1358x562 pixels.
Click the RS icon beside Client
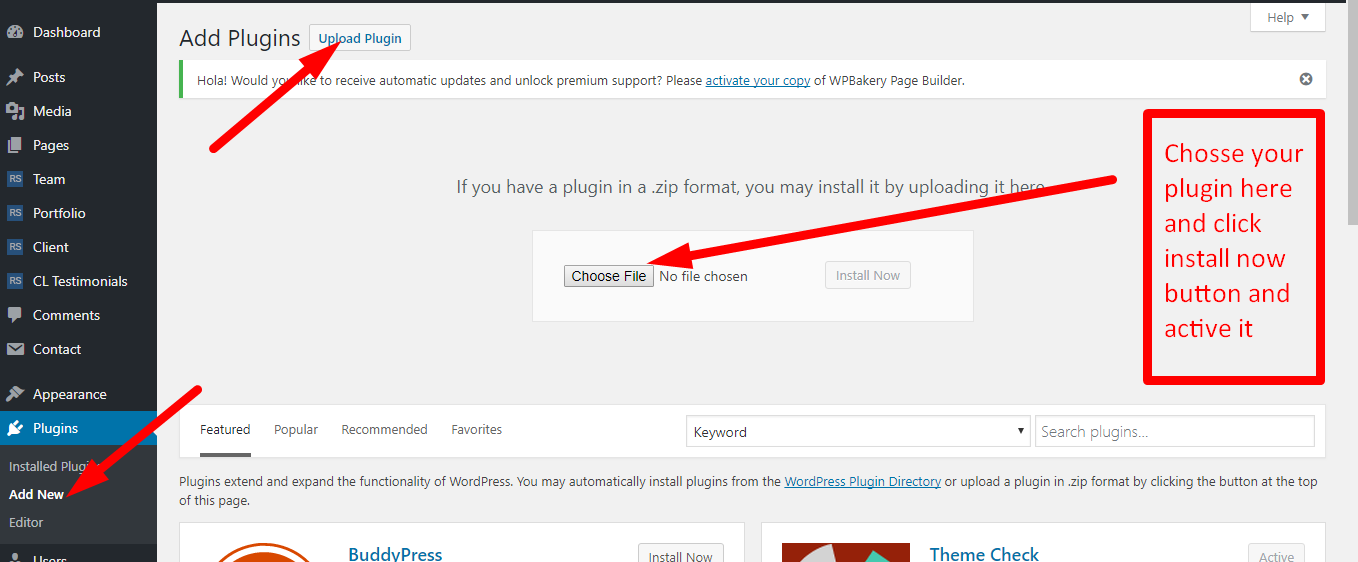coord(15,247)
